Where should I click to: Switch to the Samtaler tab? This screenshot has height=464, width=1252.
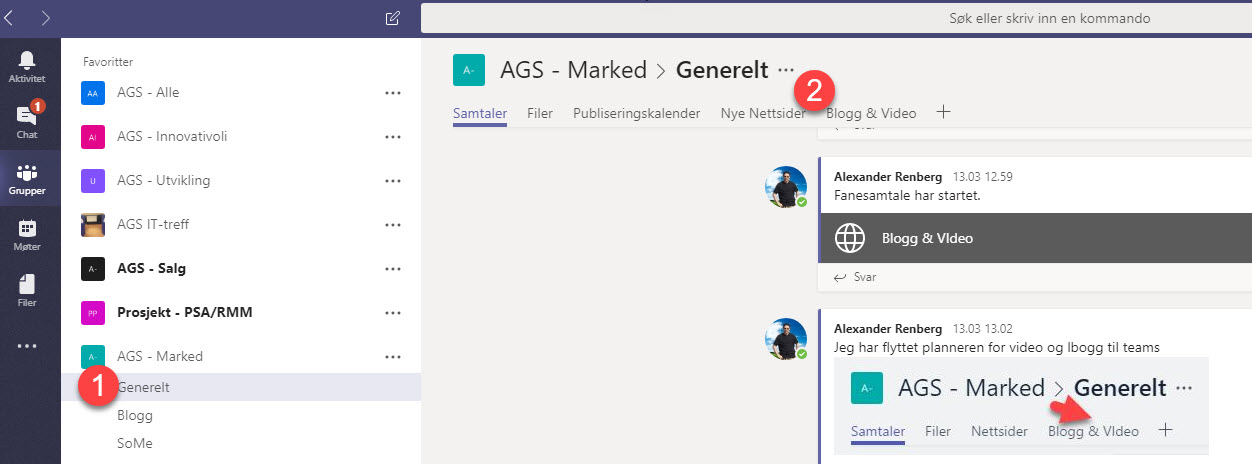tap(480, 113)
